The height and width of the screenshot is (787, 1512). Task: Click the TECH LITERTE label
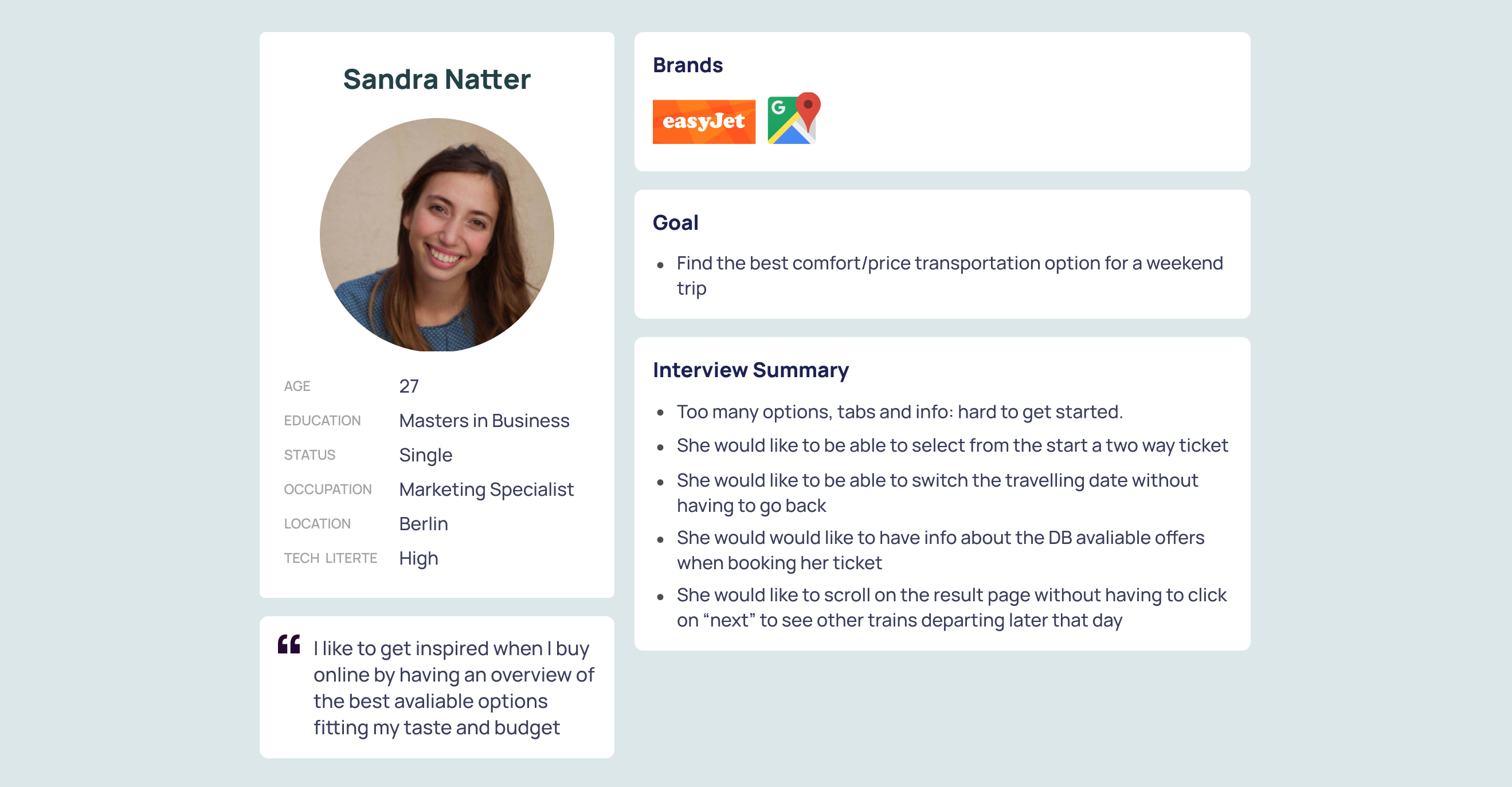coord(331,558)
